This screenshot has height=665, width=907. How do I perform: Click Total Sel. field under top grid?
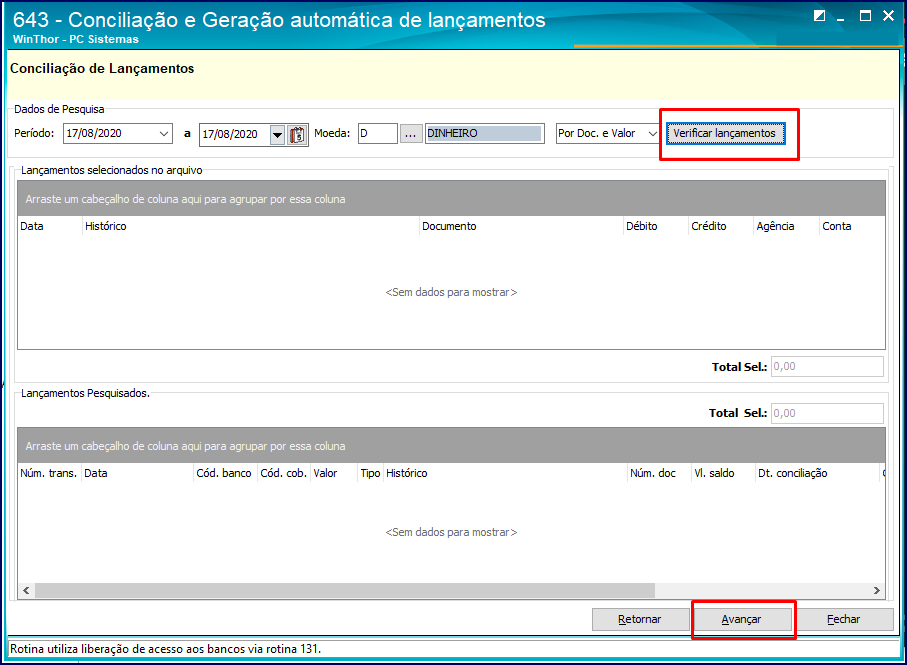827,367
